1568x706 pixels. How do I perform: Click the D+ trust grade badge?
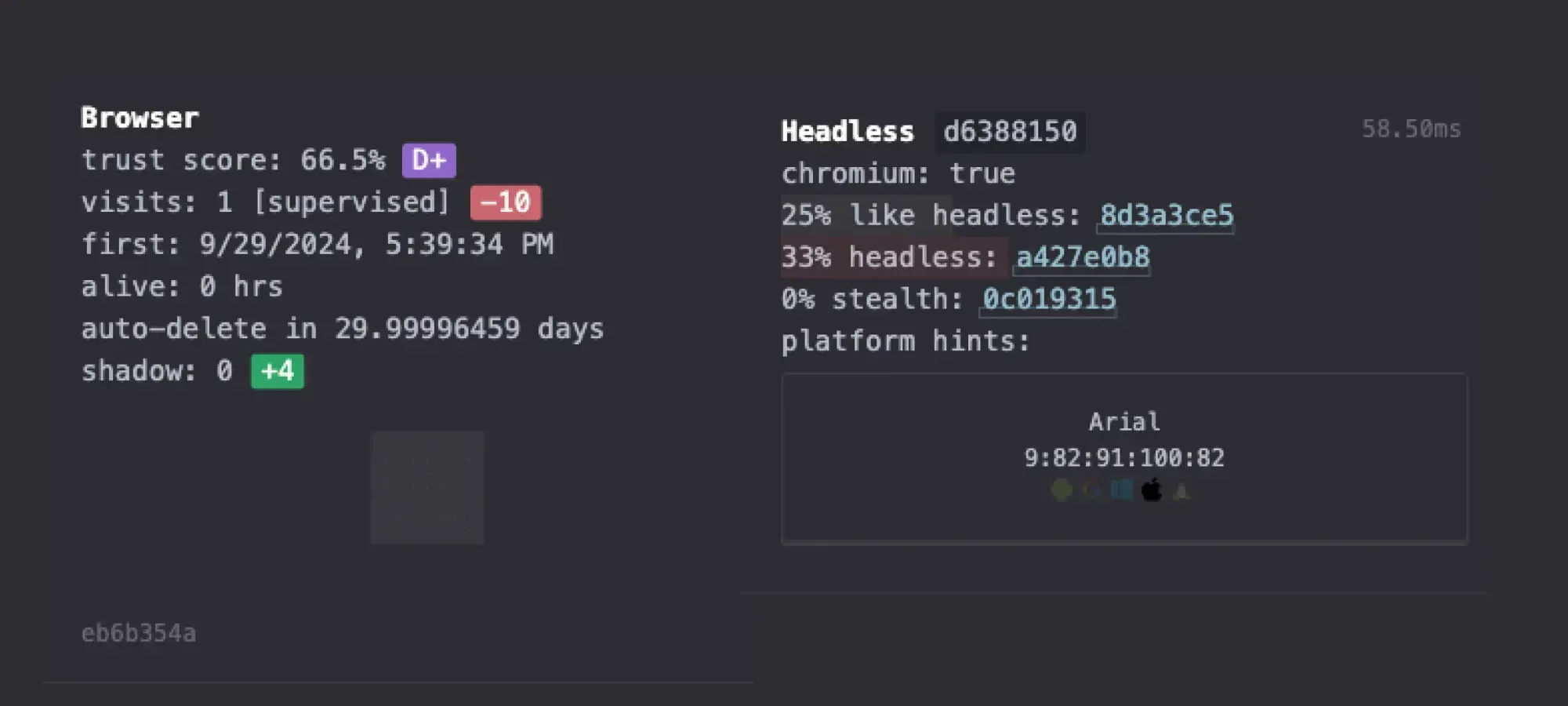click(x=428, y=159)
